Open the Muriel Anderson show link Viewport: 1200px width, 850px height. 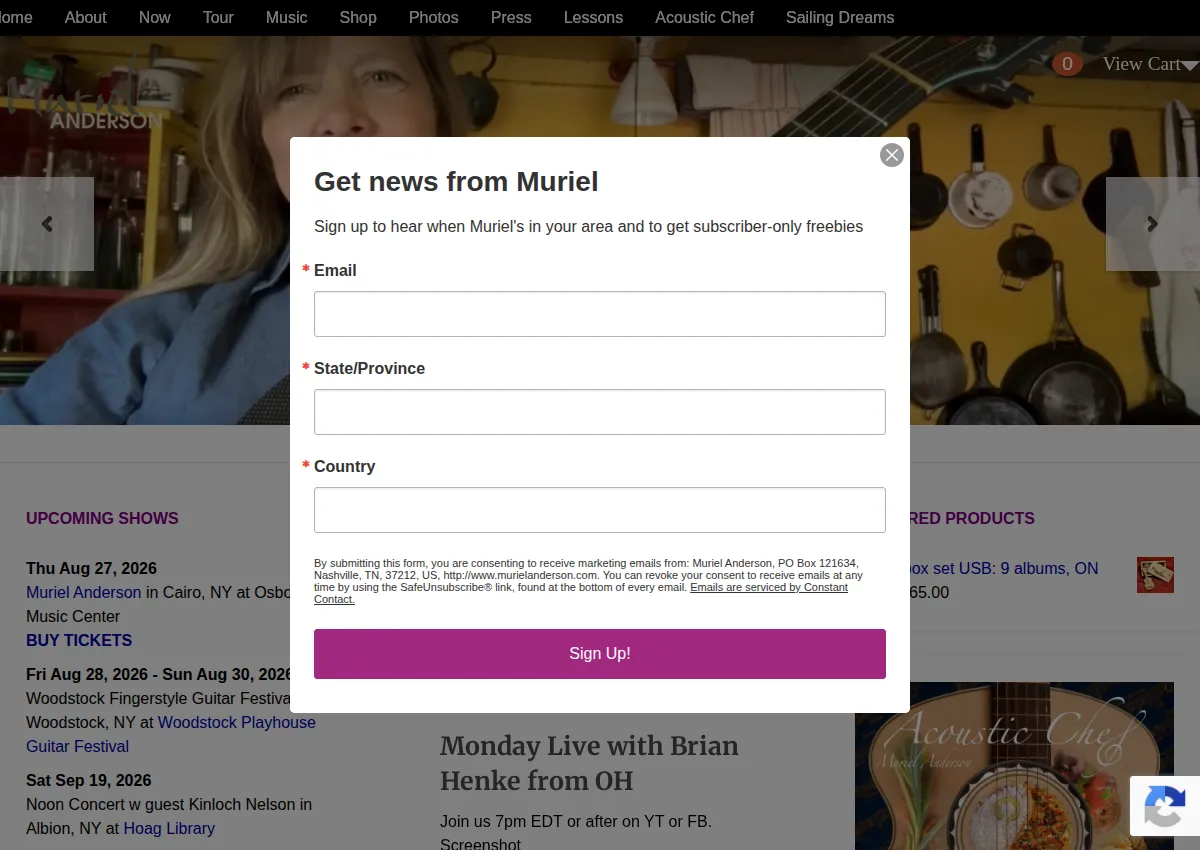(x=84, y=592)
